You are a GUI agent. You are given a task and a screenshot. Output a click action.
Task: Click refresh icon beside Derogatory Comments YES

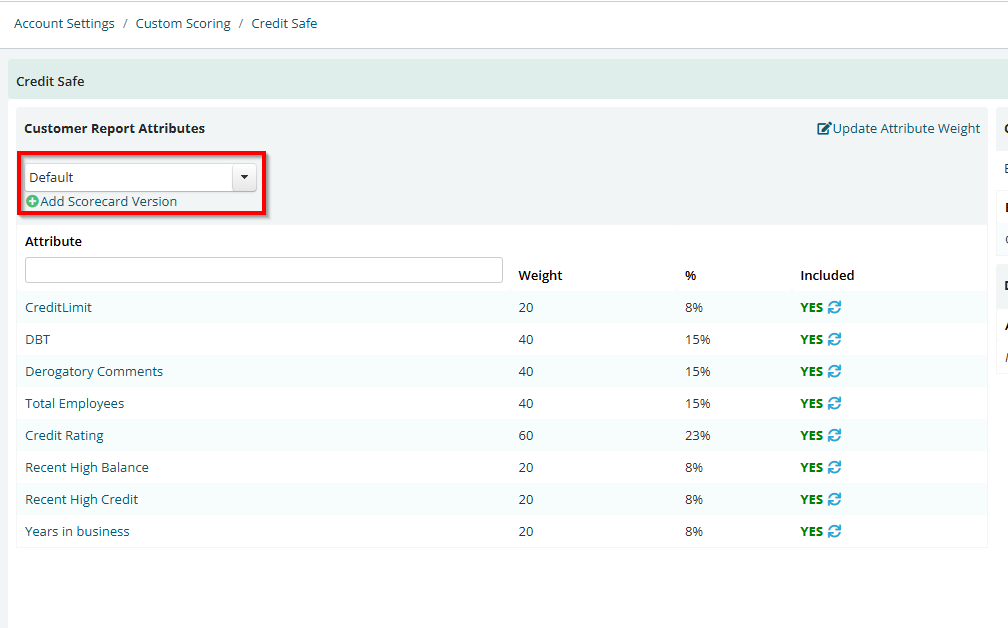(x=834, y=371)
